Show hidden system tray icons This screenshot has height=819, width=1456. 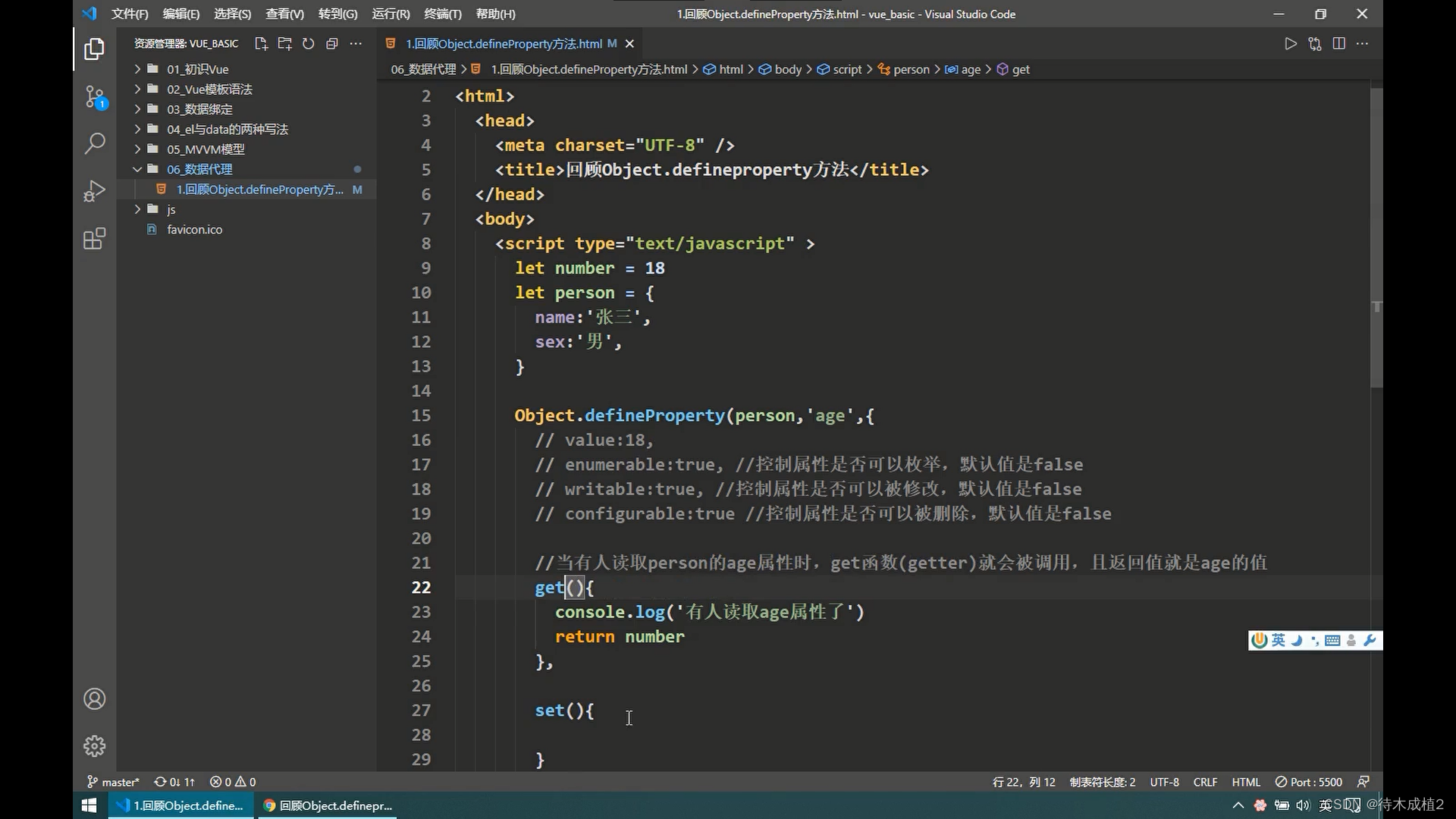1238,805
